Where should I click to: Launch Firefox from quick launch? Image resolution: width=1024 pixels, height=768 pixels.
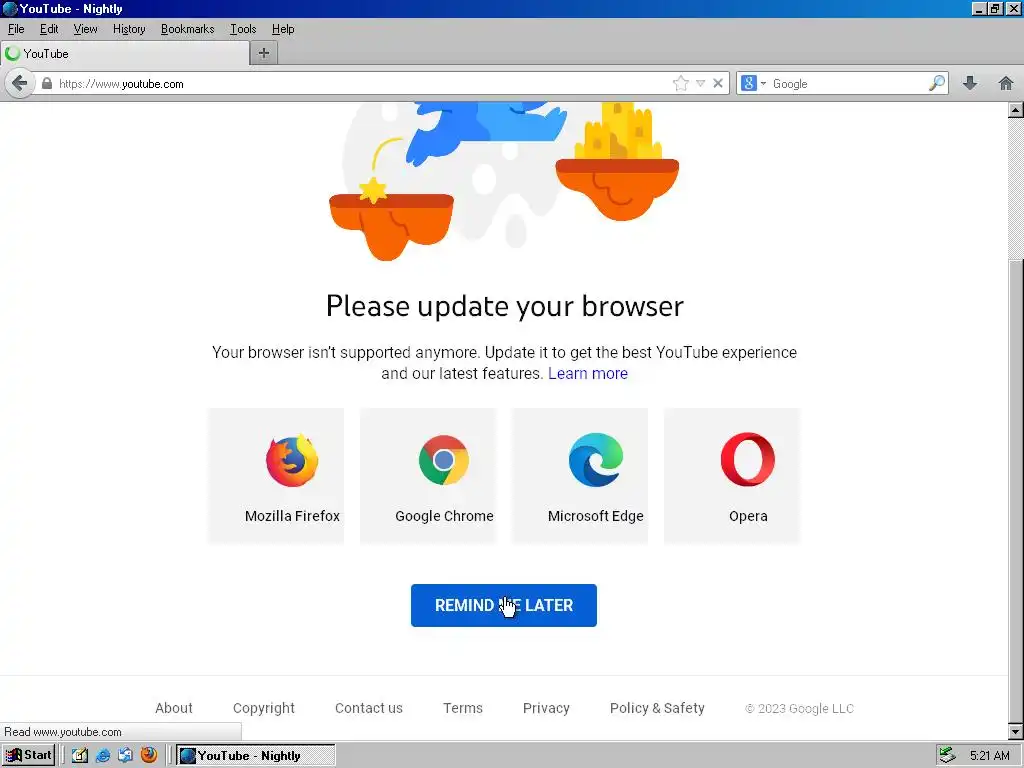[149, 756]
